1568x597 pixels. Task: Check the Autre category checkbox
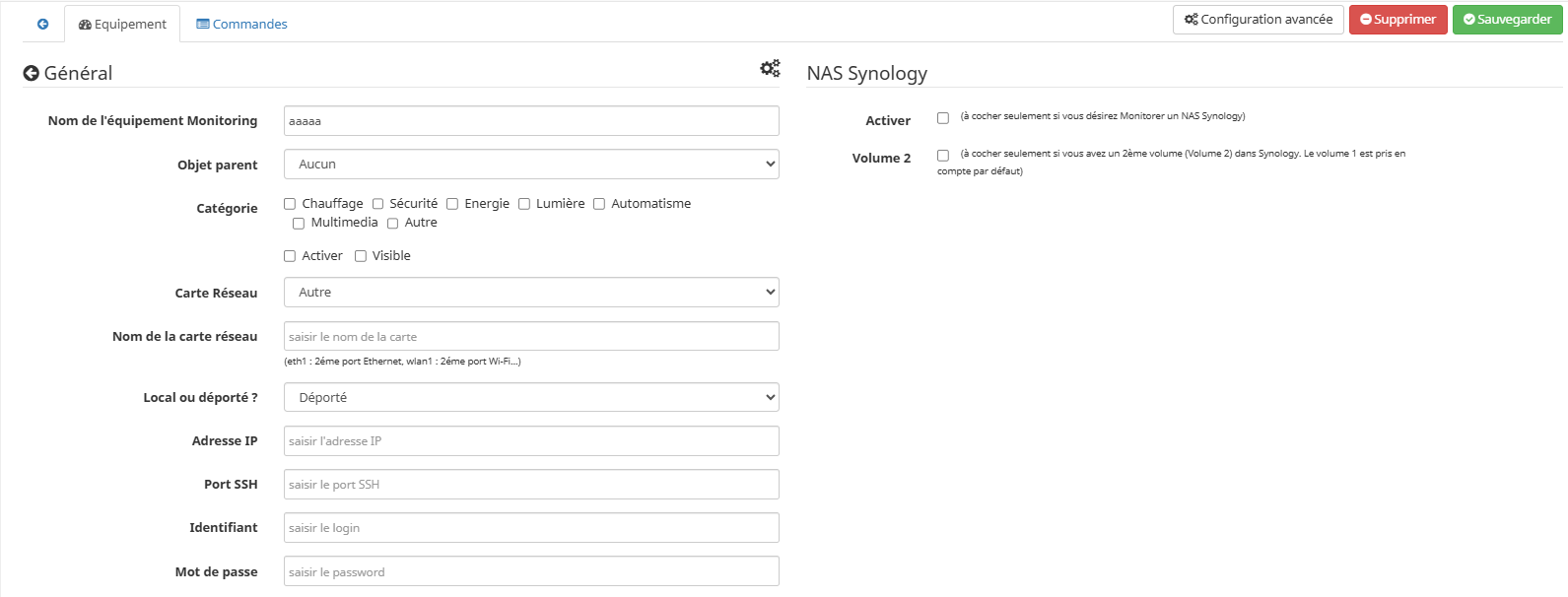click(392, 224)
